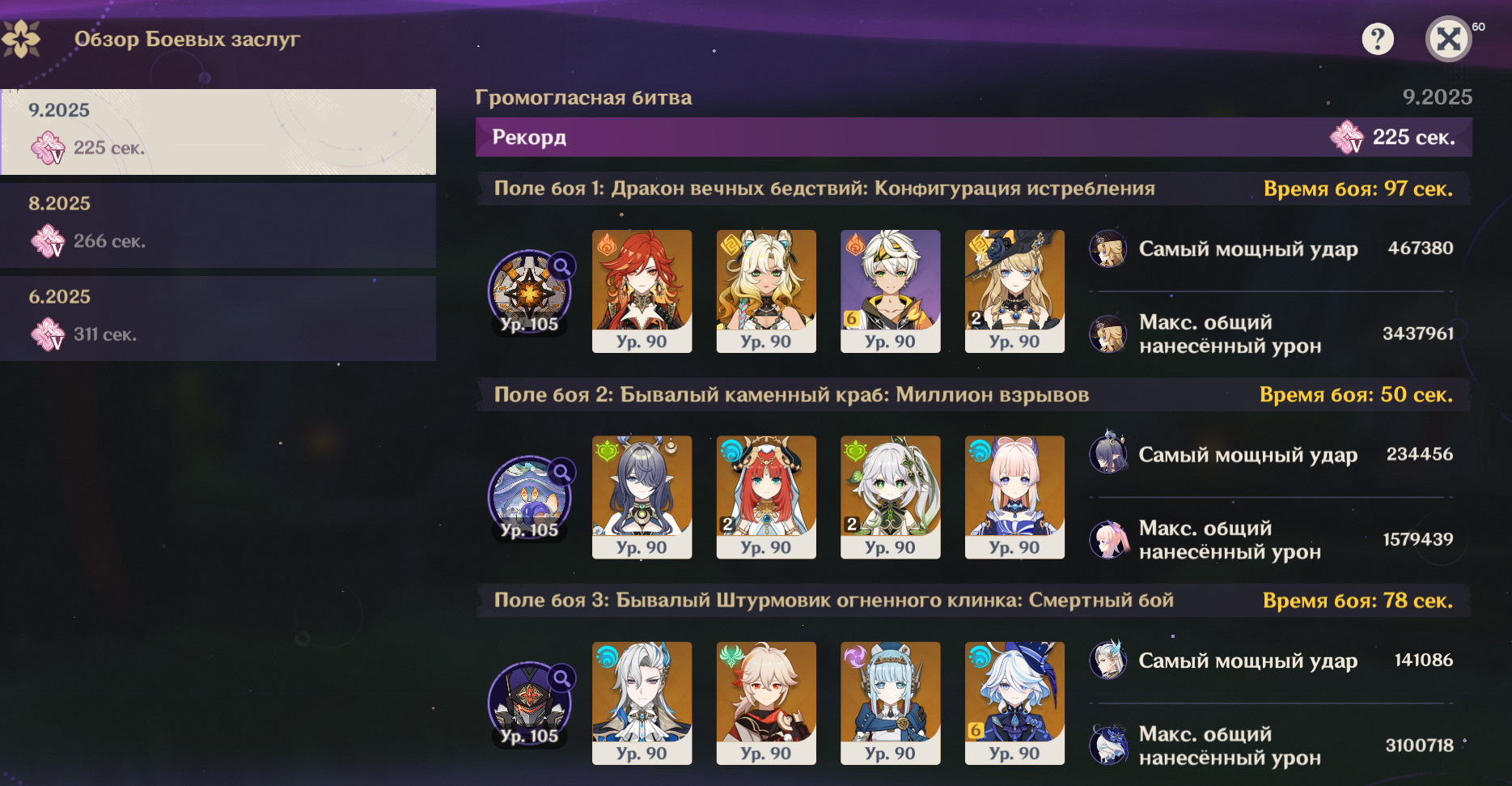Select the 9.2025 record tab
The height and width of the screenshot is (786, 1512).
(x=218, y=131)
